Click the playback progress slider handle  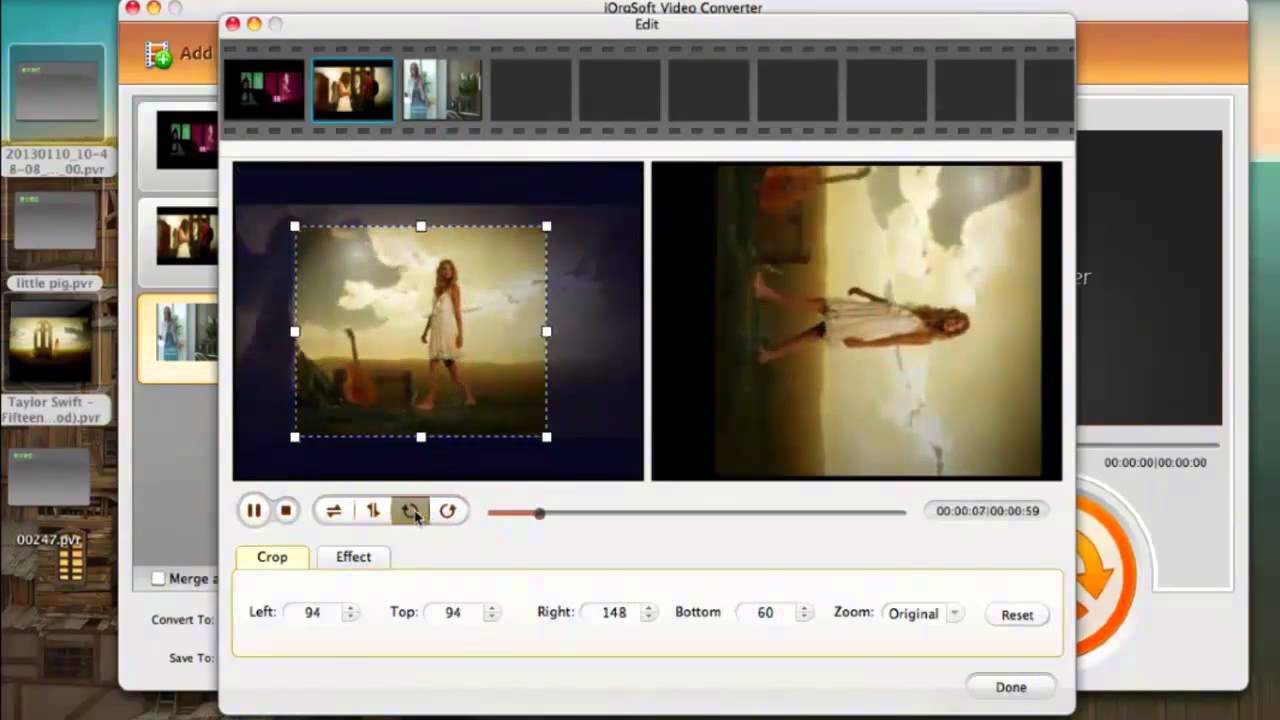point(540,513)
